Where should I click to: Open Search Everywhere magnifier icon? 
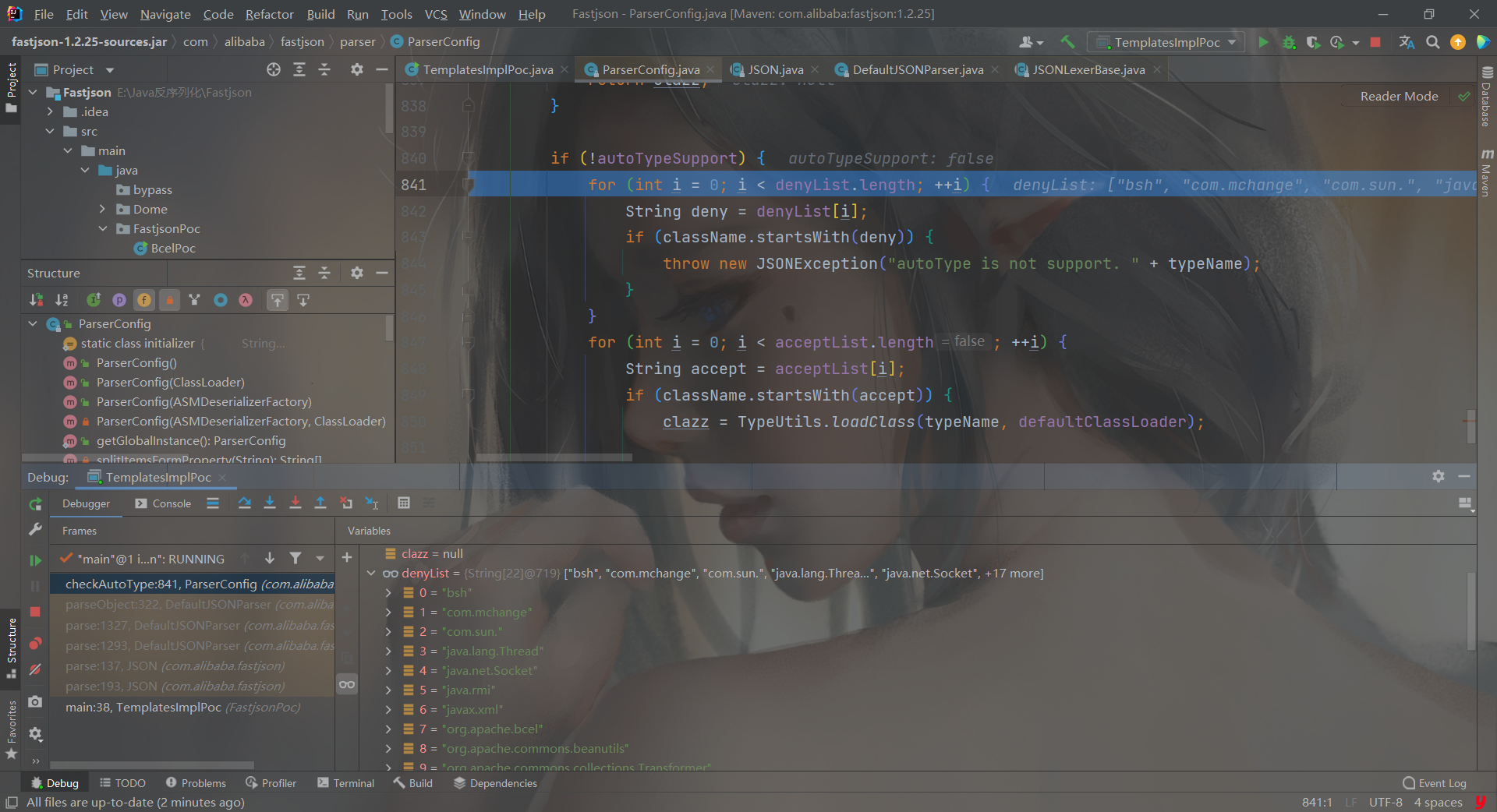pyautogui.click(x=1432, y=42)
